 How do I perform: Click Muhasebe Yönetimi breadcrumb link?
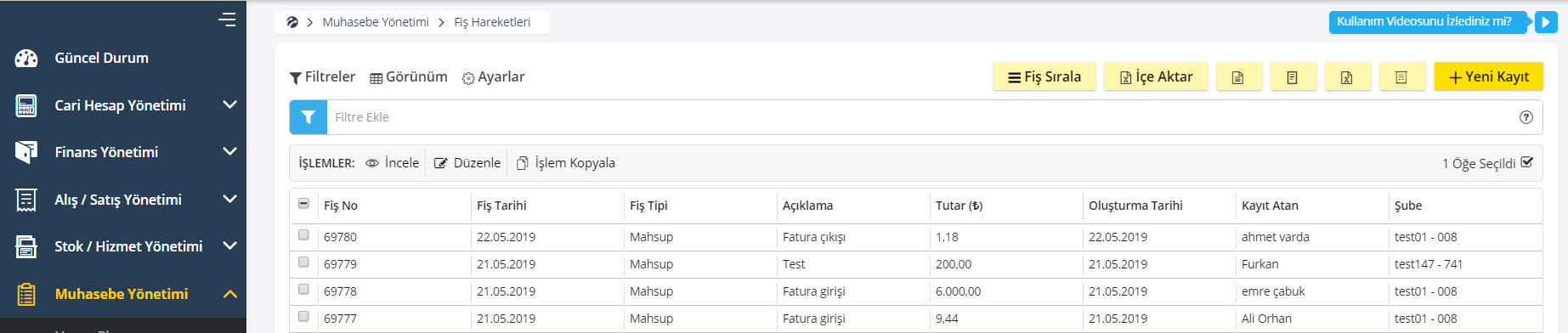coord(376,22)
